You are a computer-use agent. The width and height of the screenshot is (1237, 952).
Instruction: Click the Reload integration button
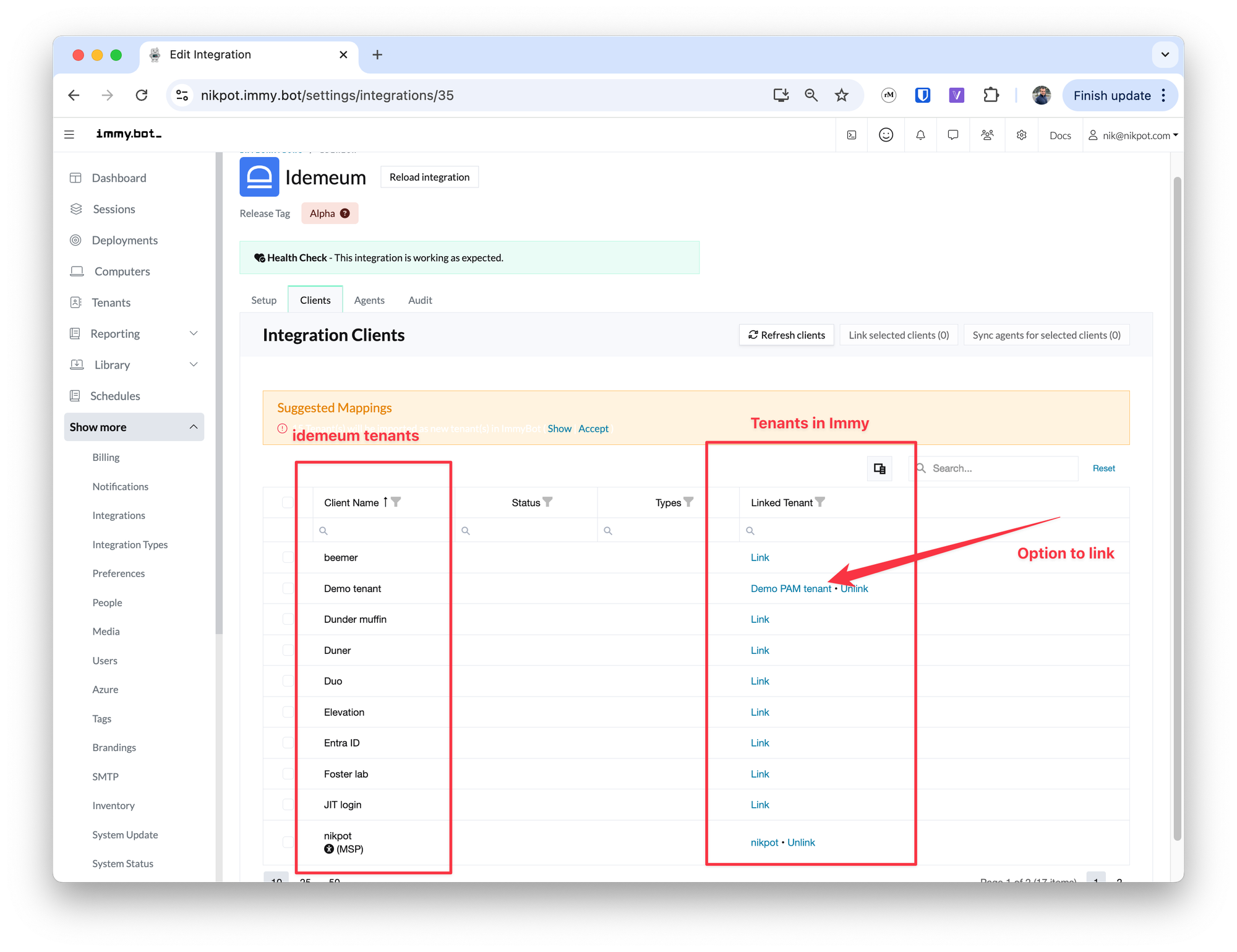pyautogui.click(x=429, y=177)
